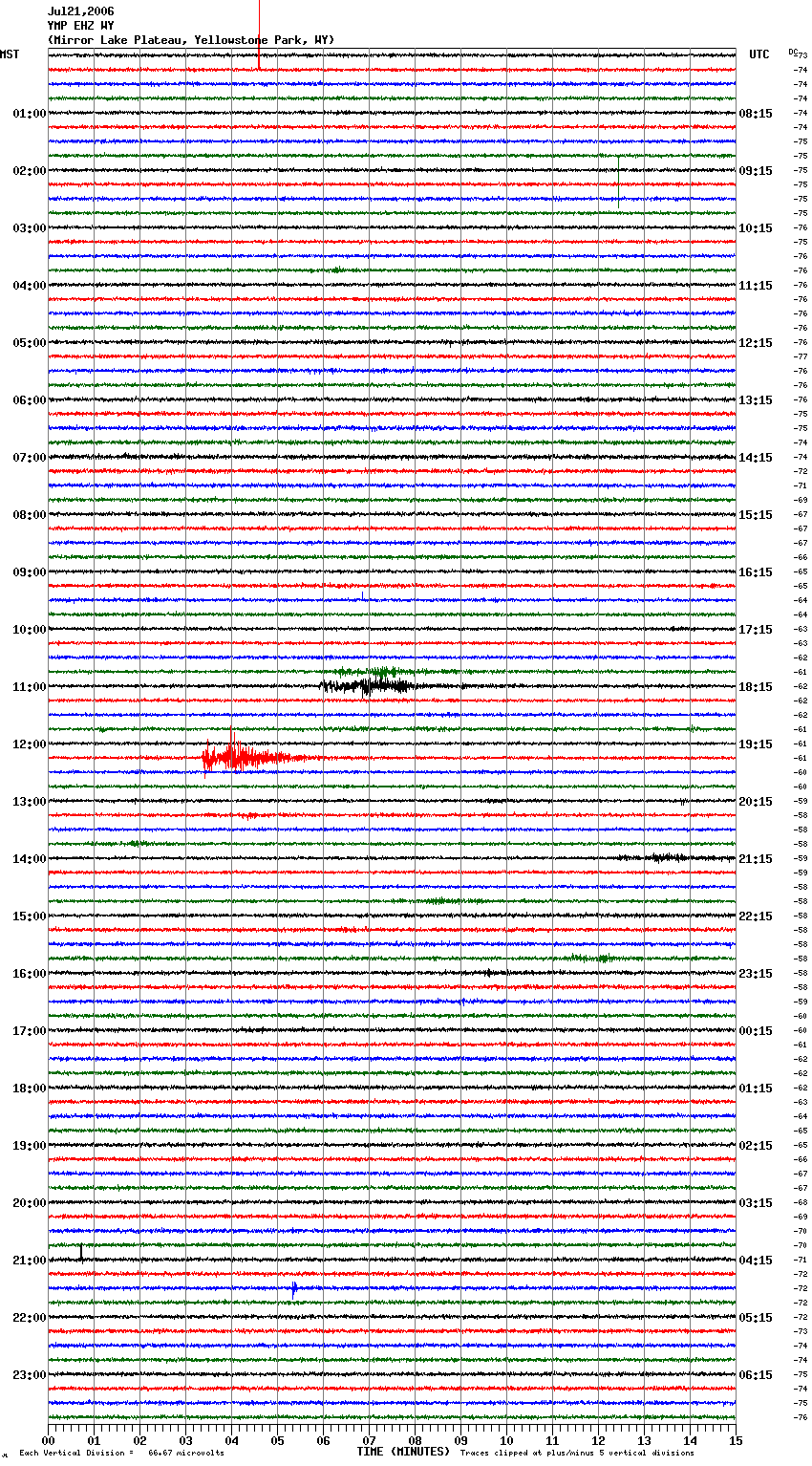Select the 16:15 UTC time label
The image size is (812, 1466).
(756, 572)
